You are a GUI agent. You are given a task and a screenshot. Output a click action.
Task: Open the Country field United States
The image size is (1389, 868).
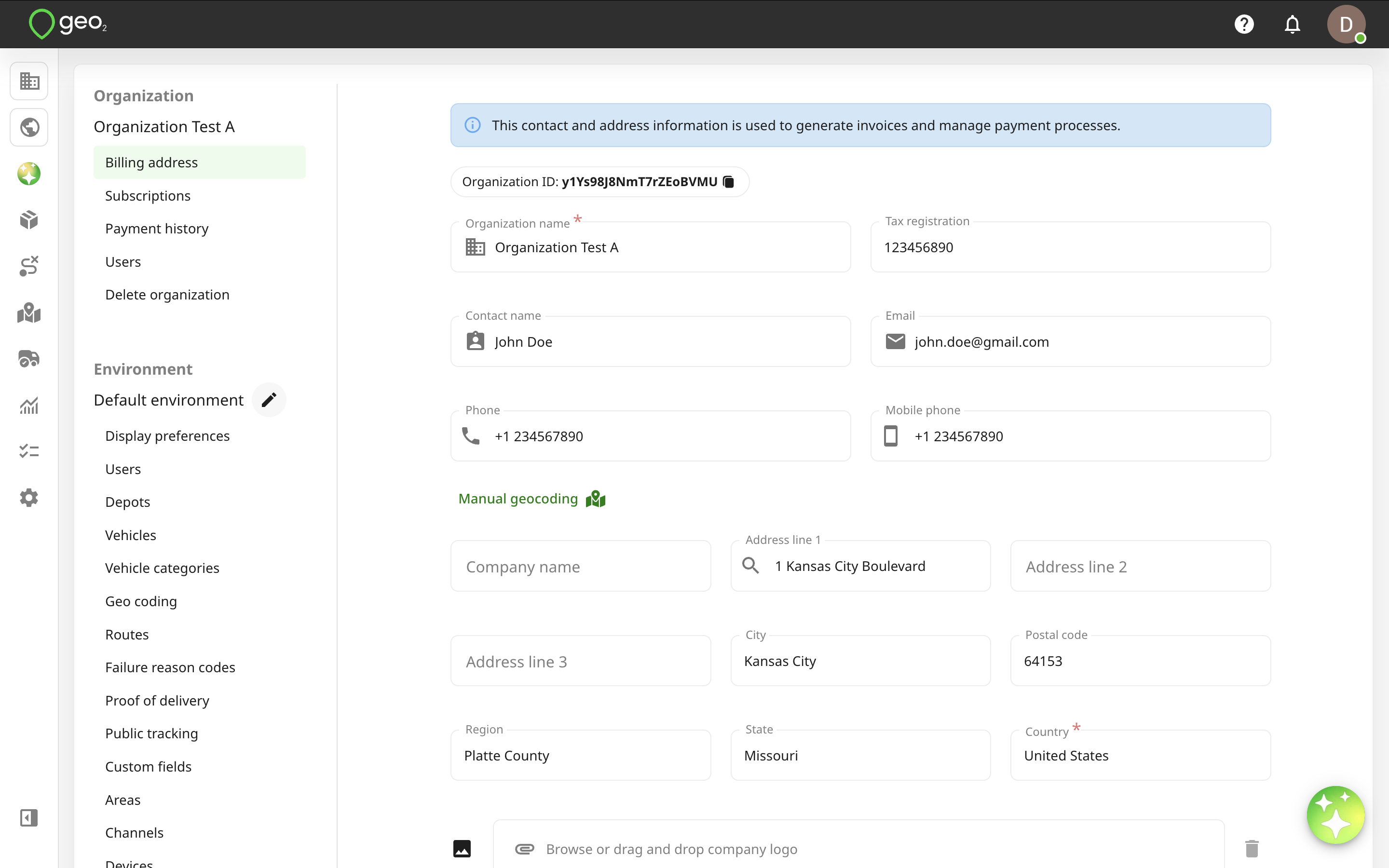(x=1141, y=756)
